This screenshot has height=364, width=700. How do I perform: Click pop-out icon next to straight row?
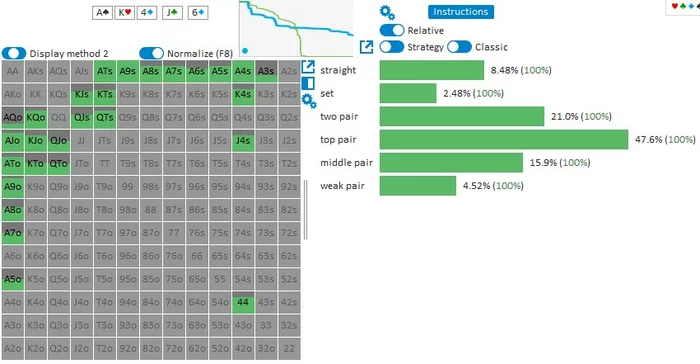tap(308, 67)
